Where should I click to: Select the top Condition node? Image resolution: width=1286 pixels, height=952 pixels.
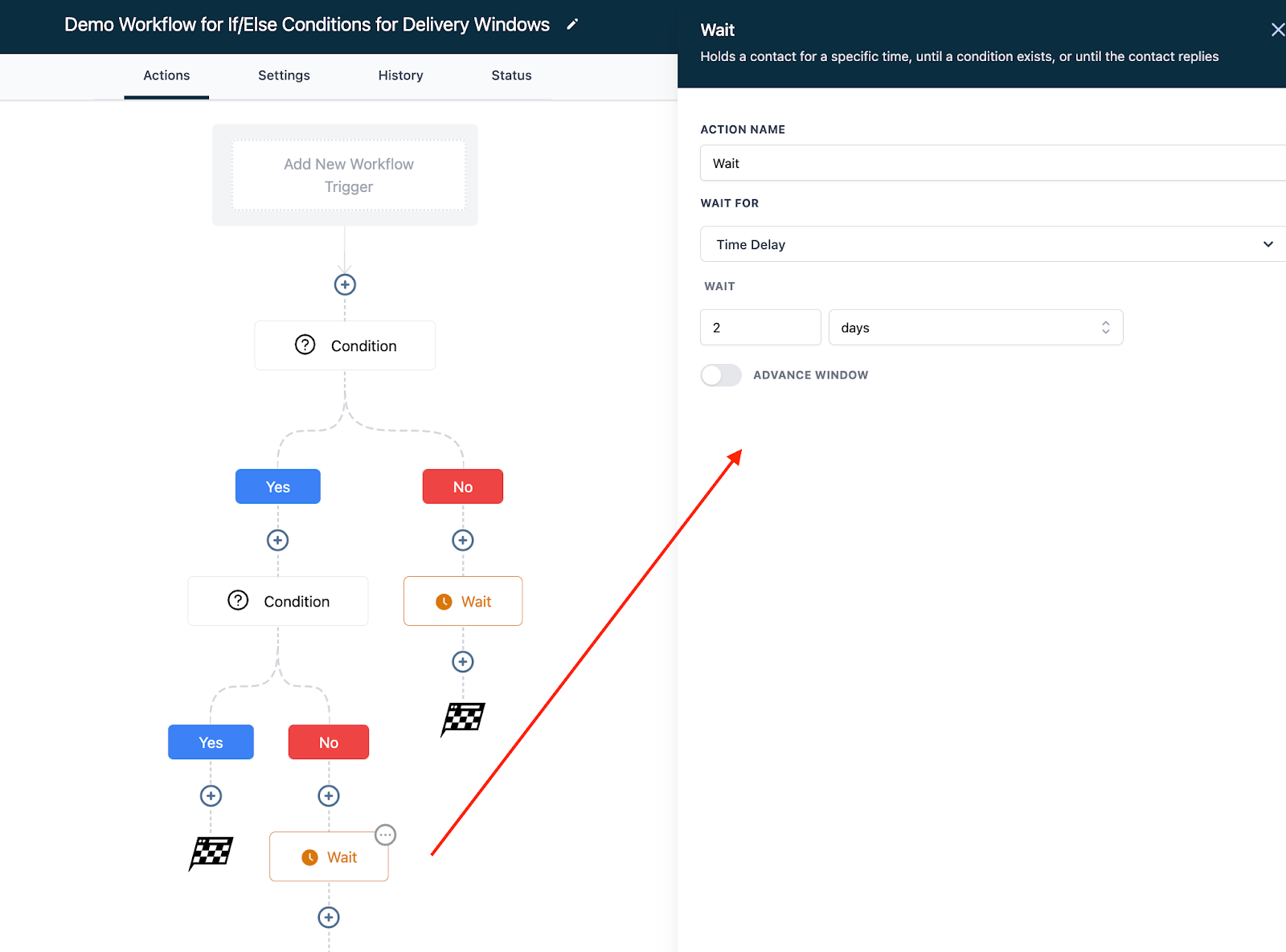345,345
